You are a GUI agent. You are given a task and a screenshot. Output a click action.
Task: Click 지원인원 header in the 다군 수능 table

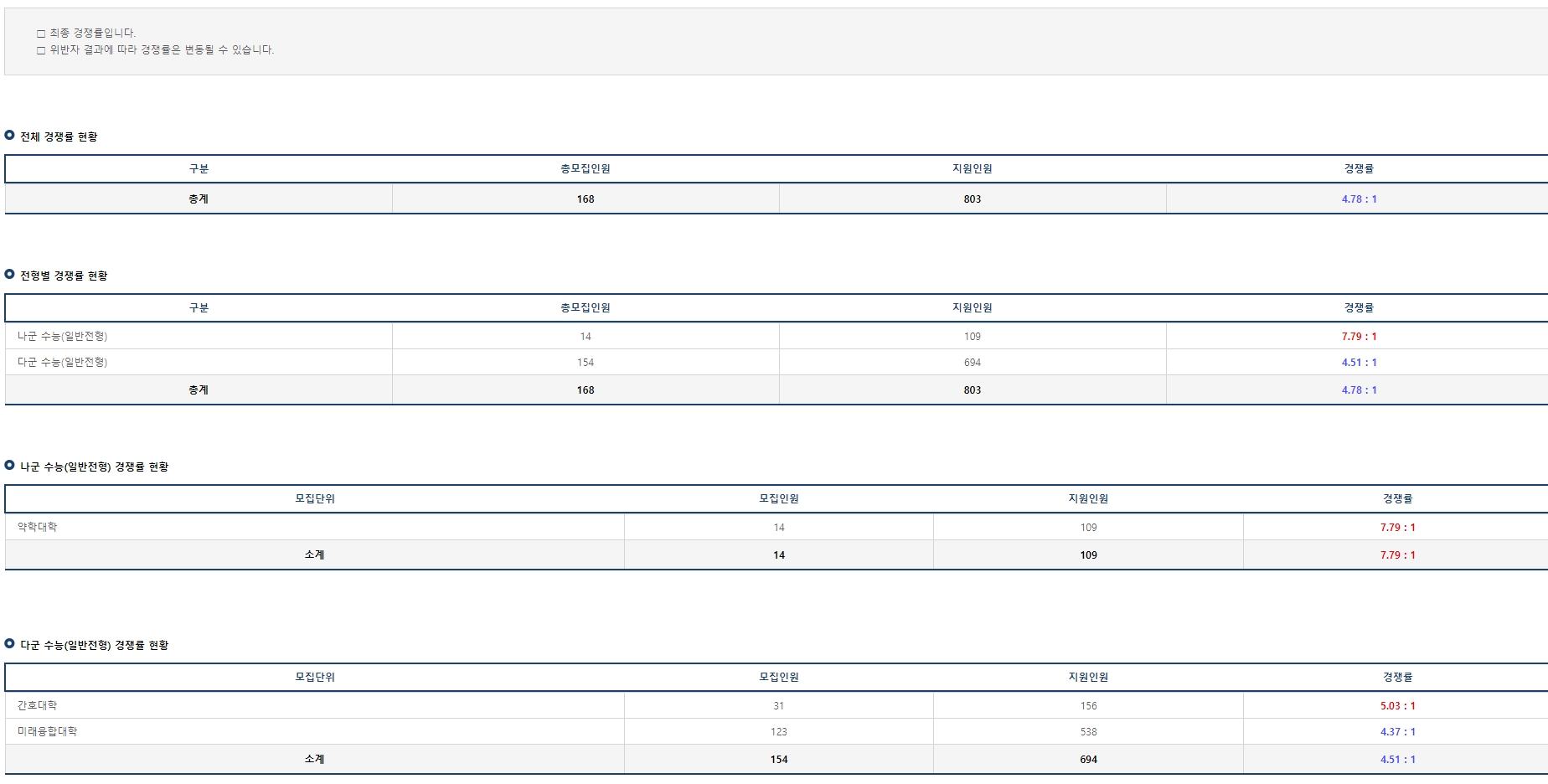tap(1088, 677)
